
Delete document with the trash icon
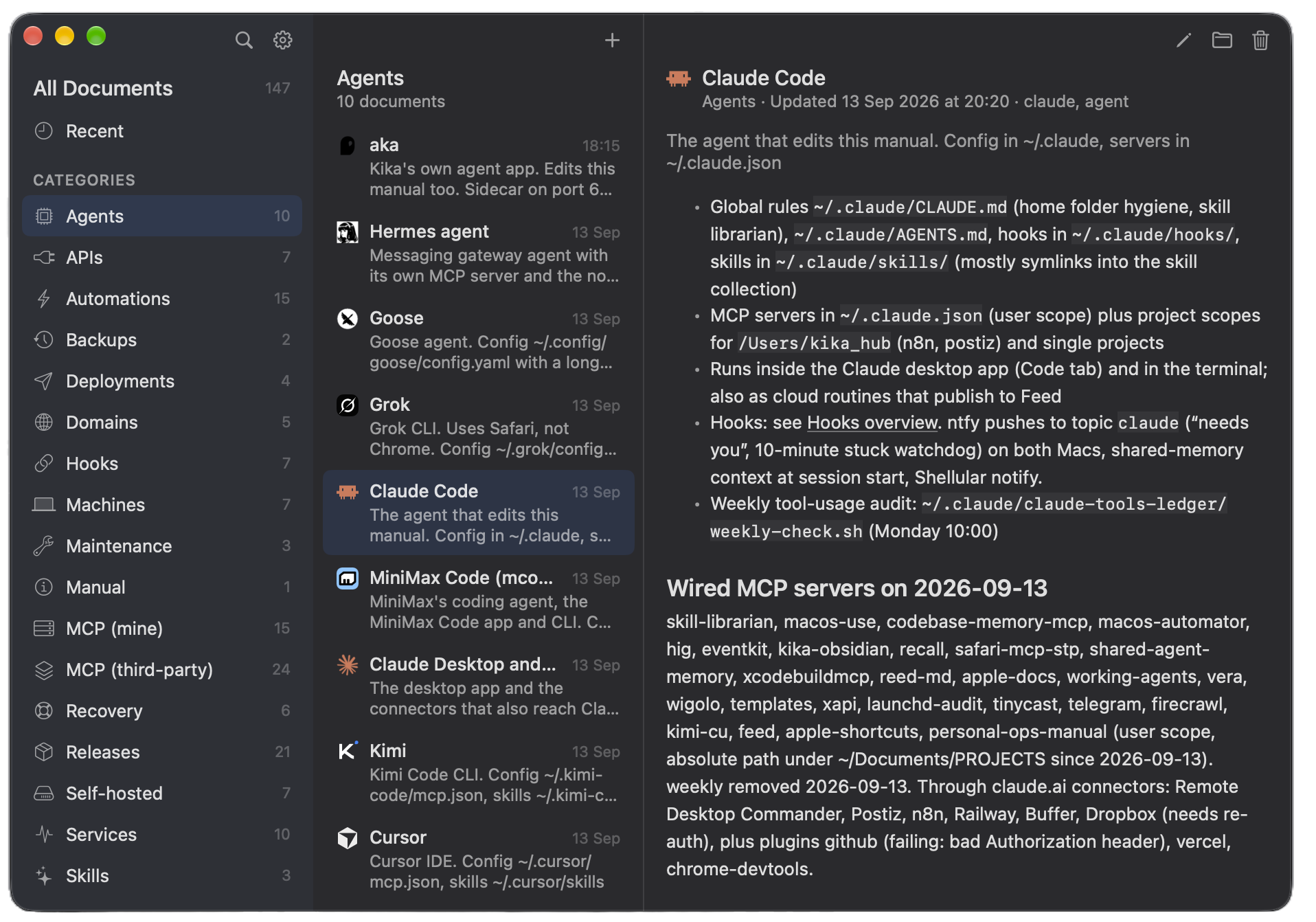click(1260, 41)
